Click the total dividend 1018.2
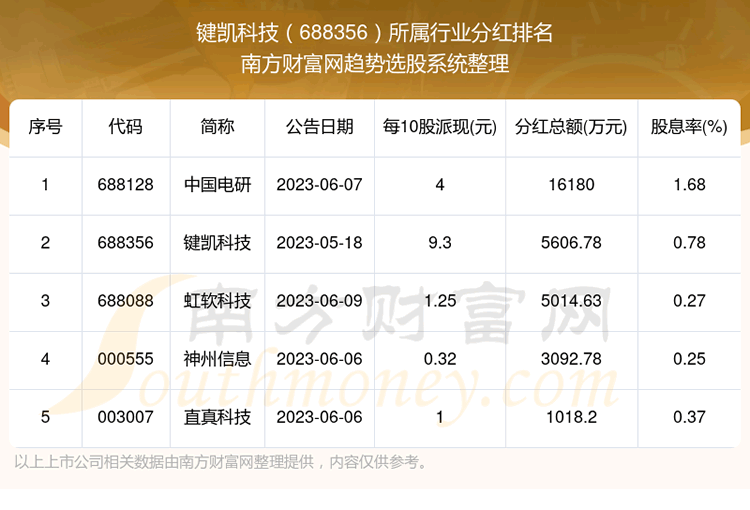The height and width of the screenshot is (510, 750). pyautogui.click(x=571, y=417)
